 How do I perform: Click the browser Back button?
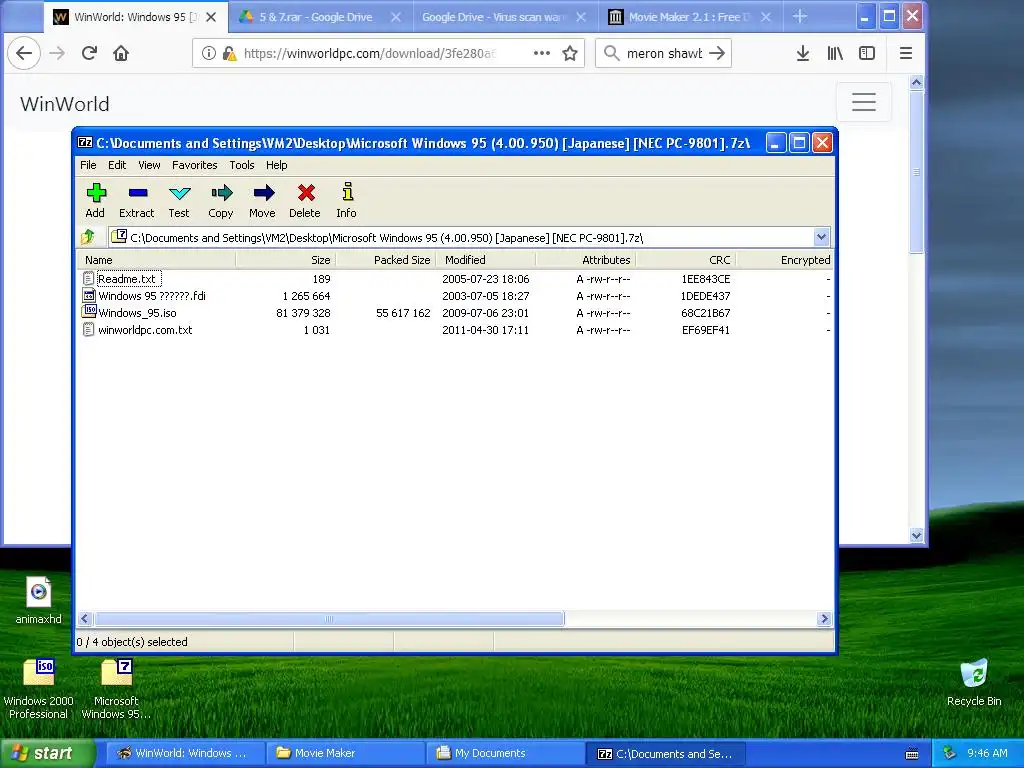(x=24, y=53)
